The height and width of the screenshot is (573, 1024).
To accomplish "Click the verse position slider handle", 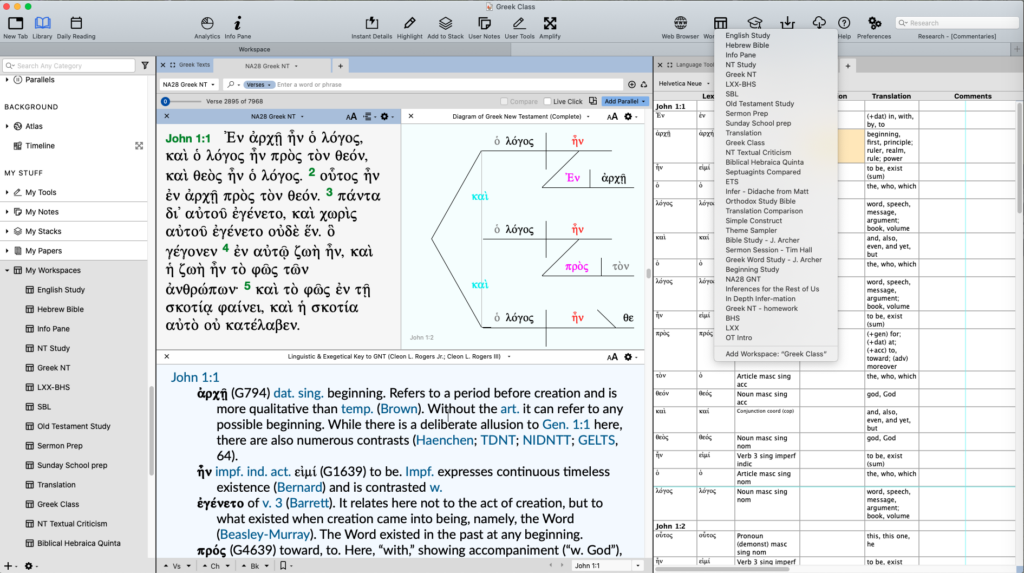I will click(165, 101).
